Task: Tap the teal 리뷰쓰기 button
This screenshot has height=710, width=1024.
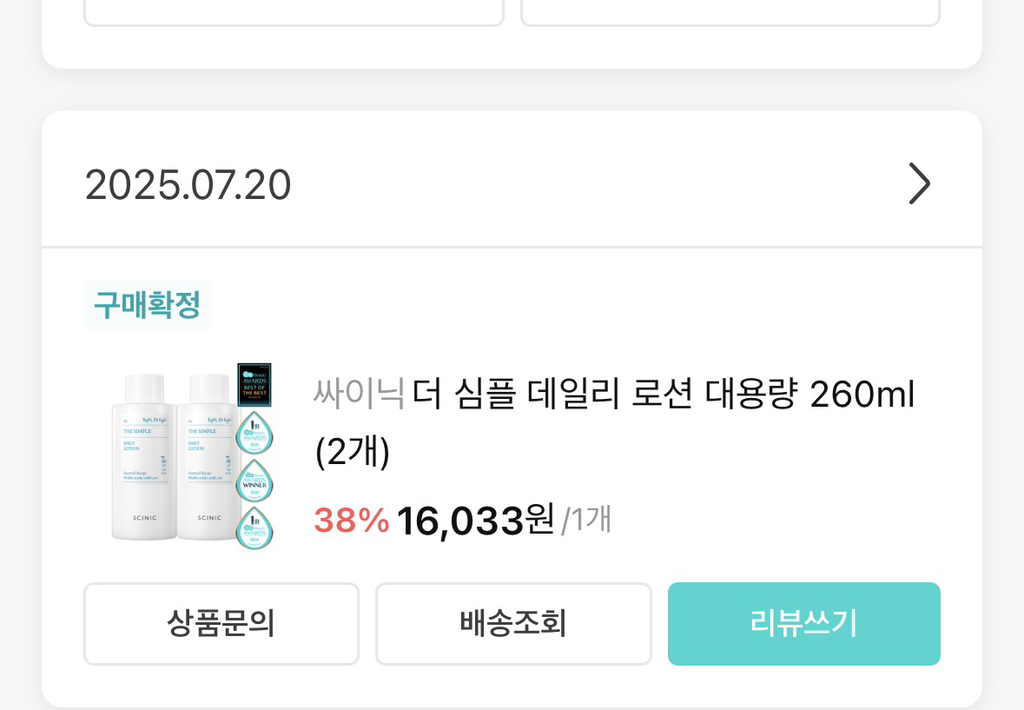Action: (804, 623)
